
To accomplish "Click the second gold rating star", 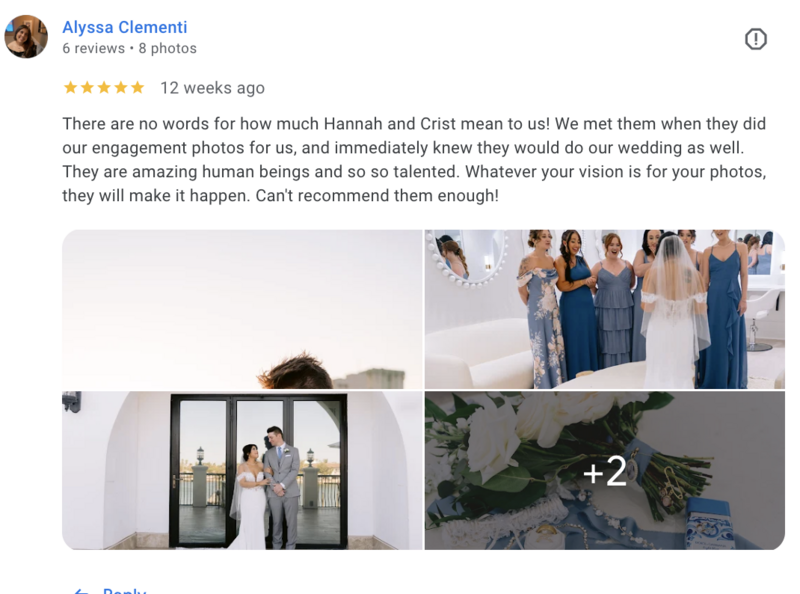I will pos(87,88).
